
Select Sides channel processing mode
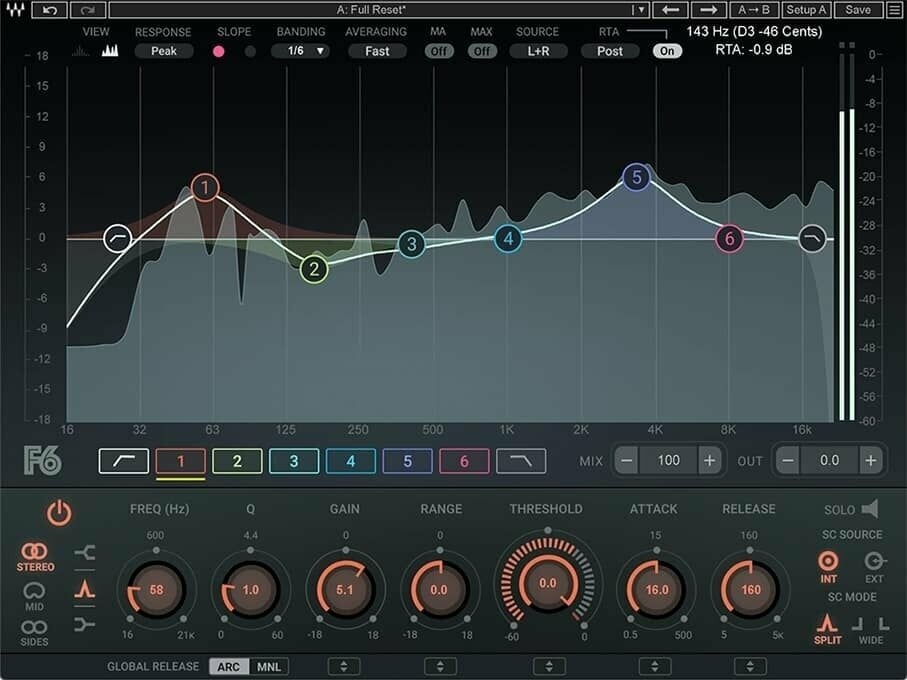(33, 625)
